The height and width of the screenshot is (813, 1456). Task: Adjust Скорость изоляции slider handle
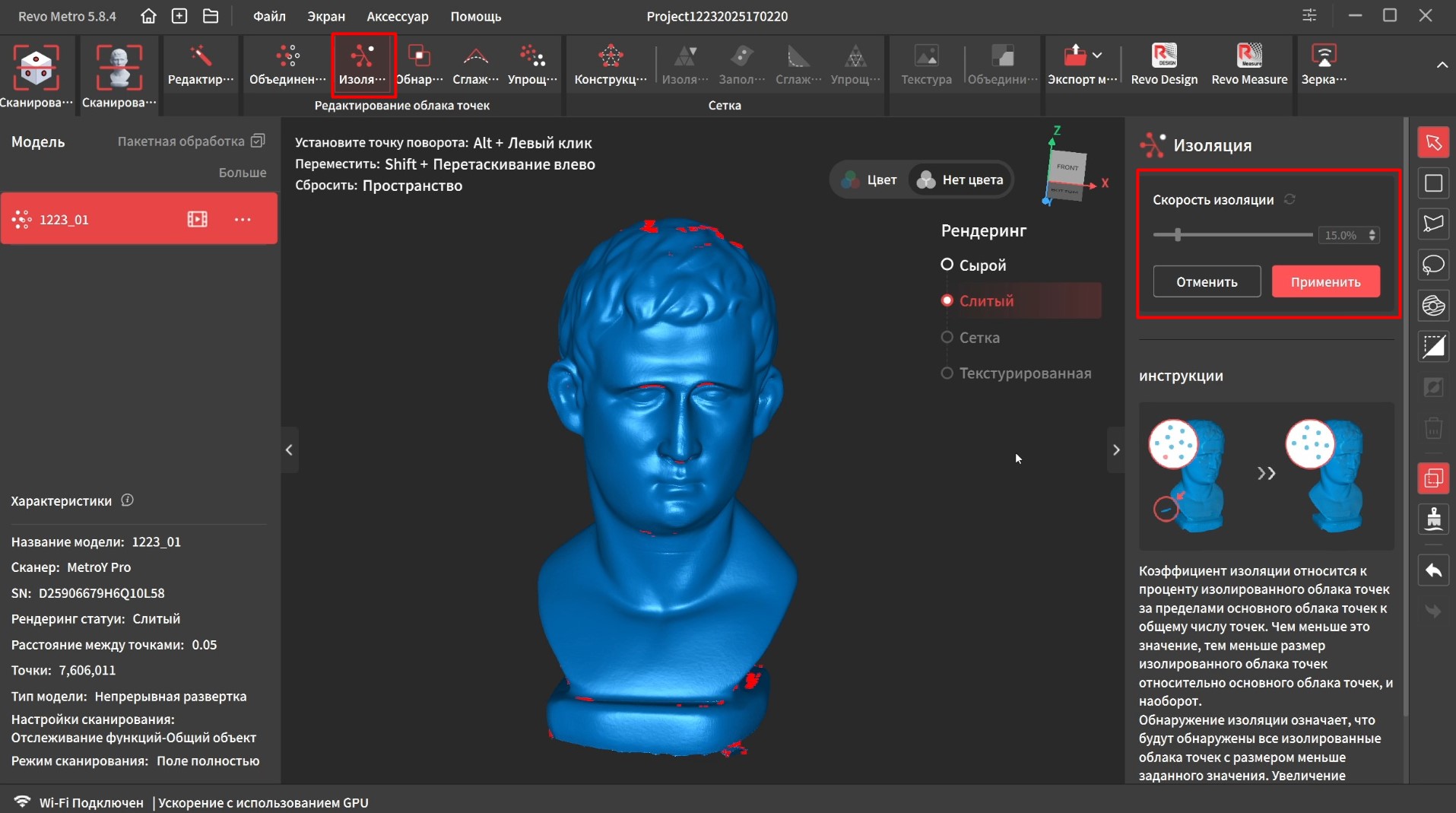pyautogui.click(x=1178, y=235)
